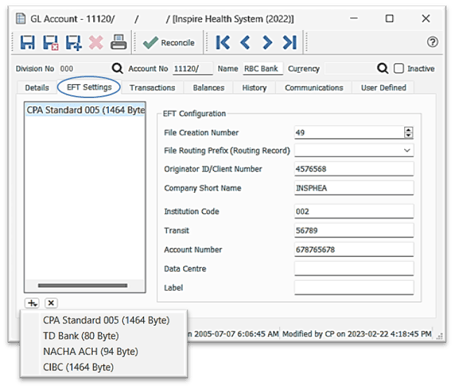The image size is (454, 388).
Task: Click the Modified by CP status text
Action: click(x=357, y=334)
